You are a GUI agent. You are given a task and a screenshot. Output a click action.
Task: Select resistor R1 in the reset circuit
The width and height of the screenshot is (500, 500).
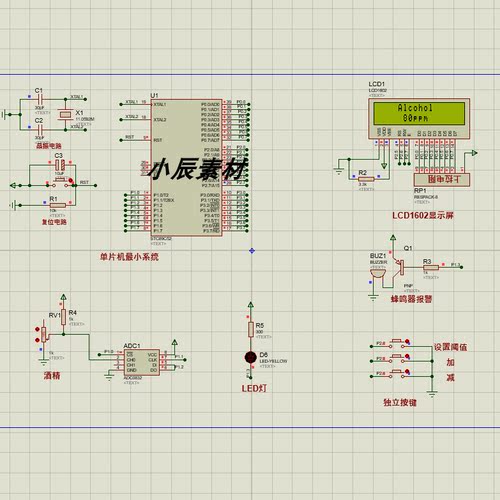pyautogui.click(x=57, y=205)
